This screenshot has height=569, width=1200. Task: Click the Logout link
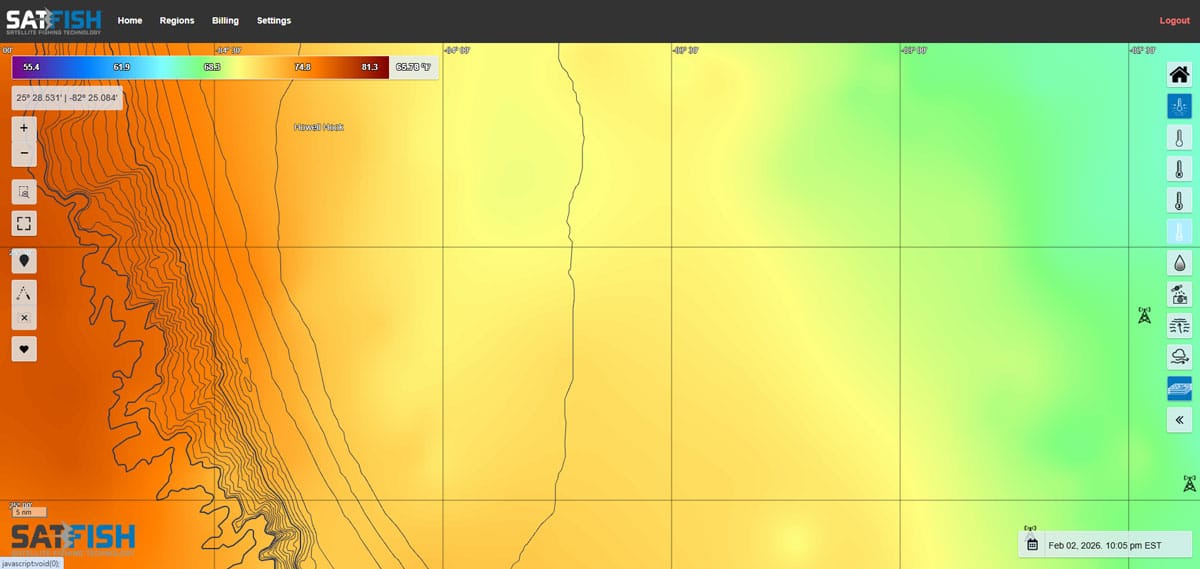(x=1174, y=21)
